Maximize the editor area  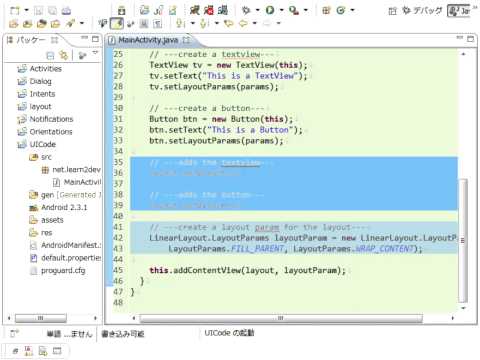coord(470,39)
